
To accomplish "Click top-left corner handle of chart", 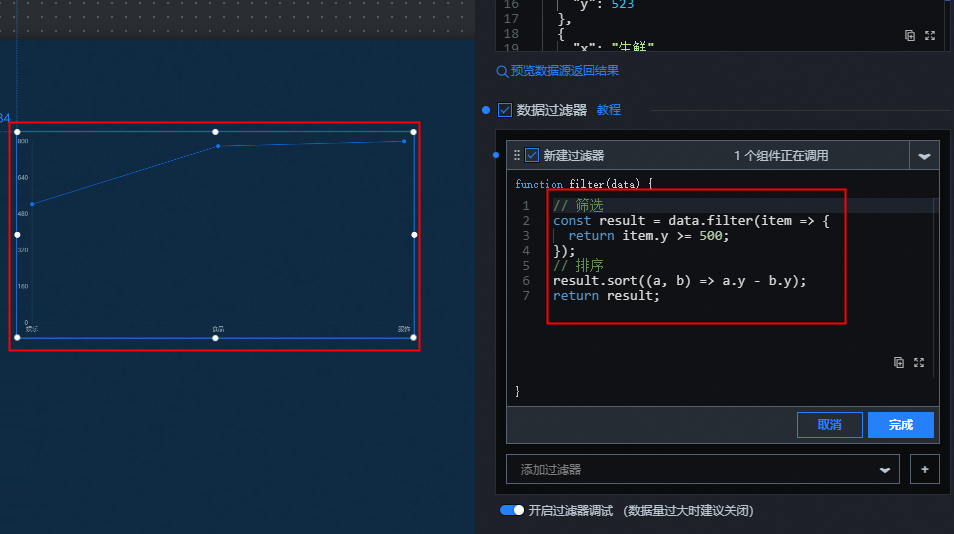I will tap(17, 132).
